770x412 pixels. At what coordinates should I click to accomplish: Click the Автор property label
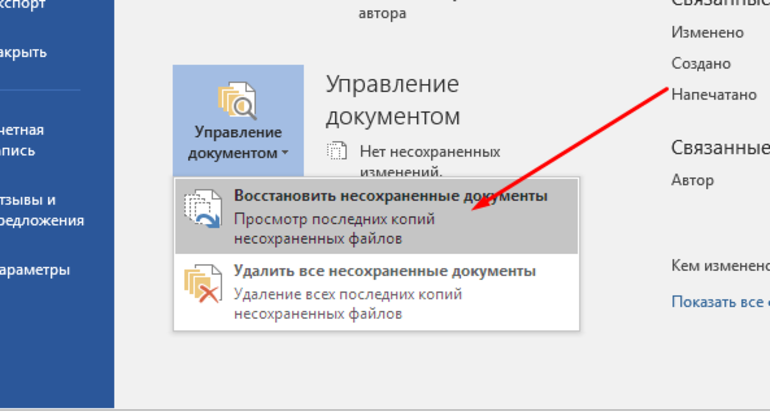(x=692, y=180)
